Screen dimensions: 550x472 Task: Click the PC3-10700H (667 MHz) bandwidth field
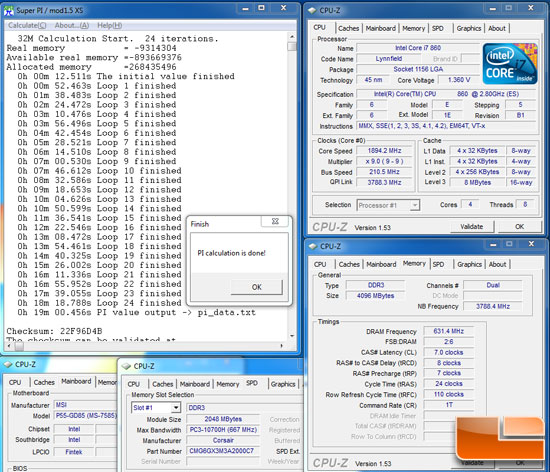tap(223, 430)
